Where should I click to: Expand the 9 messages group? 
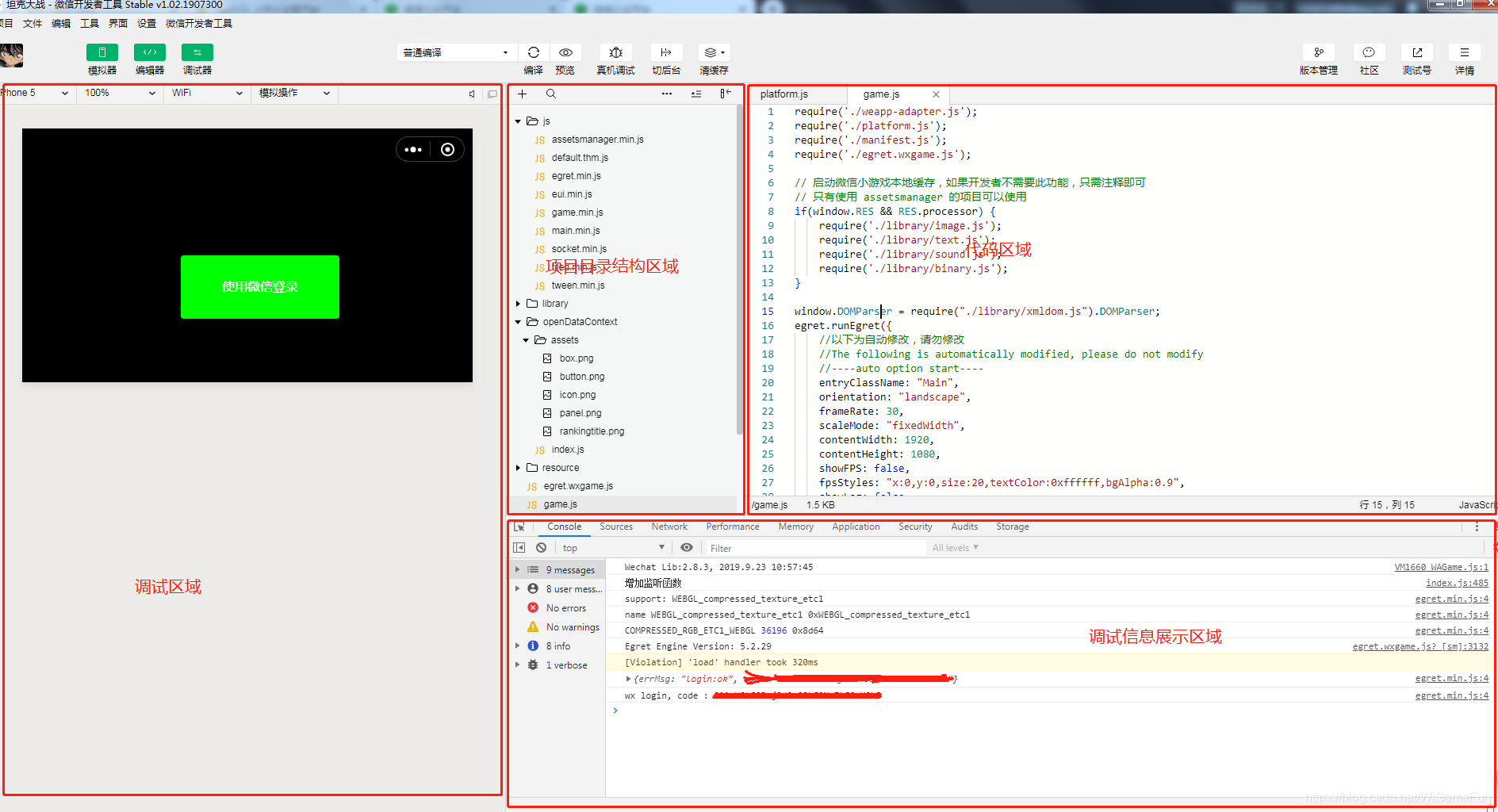[x=518, y=570]
